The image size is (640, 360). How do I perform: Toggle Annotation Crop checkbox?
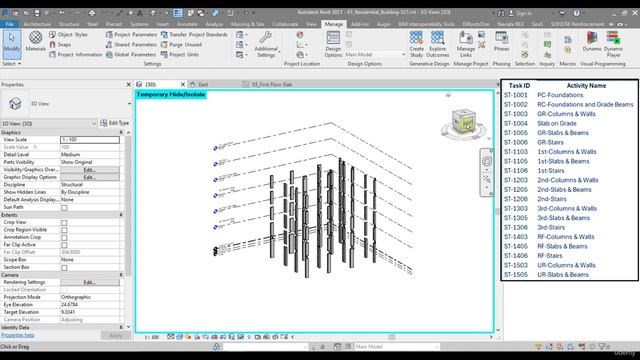pyautogui.click(x=64, y=238)
